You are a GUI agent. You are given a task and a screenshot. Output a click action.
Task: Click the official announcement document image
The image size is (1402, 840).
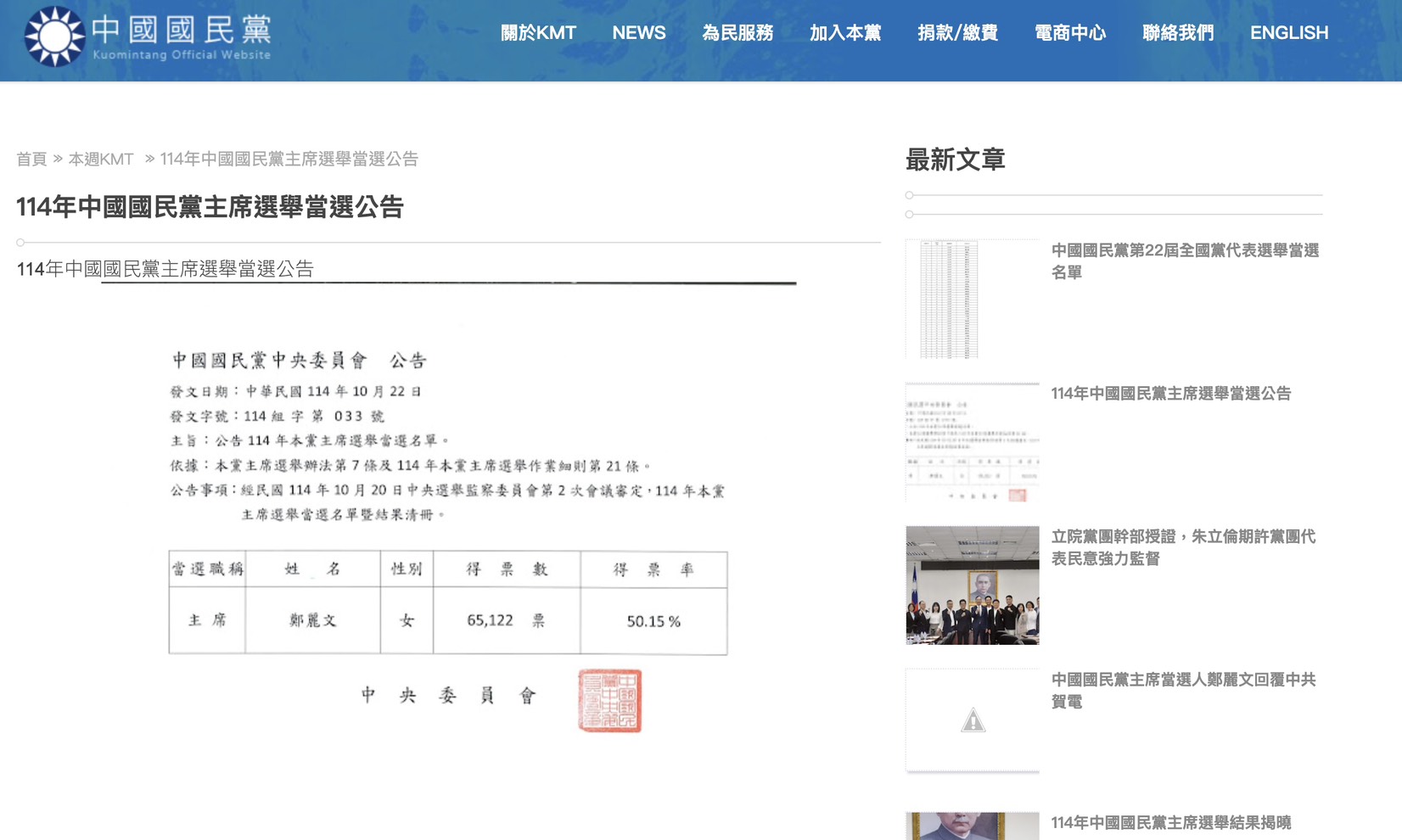pyautogui.click(x=448, y=526)
